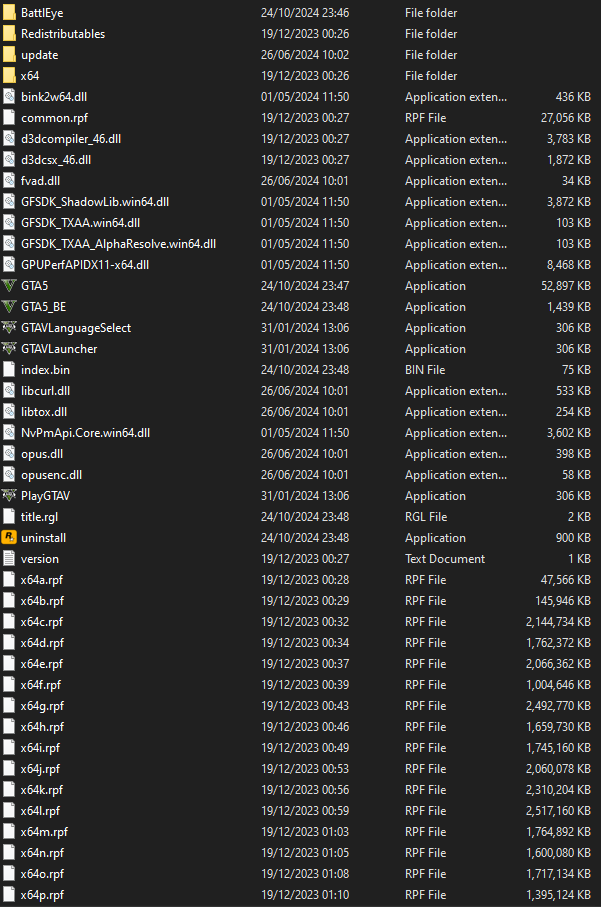The image size is (601, 907).
Task: Click the Redistributables folder icon
Action: [x=9, y=34]
